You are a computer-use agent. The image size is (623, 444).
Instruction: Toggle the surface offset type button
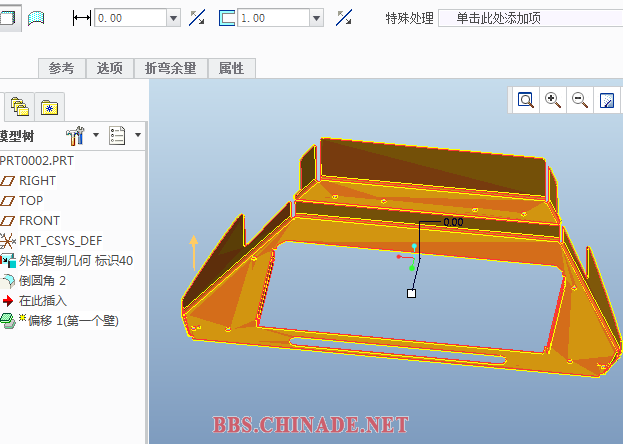37,17
